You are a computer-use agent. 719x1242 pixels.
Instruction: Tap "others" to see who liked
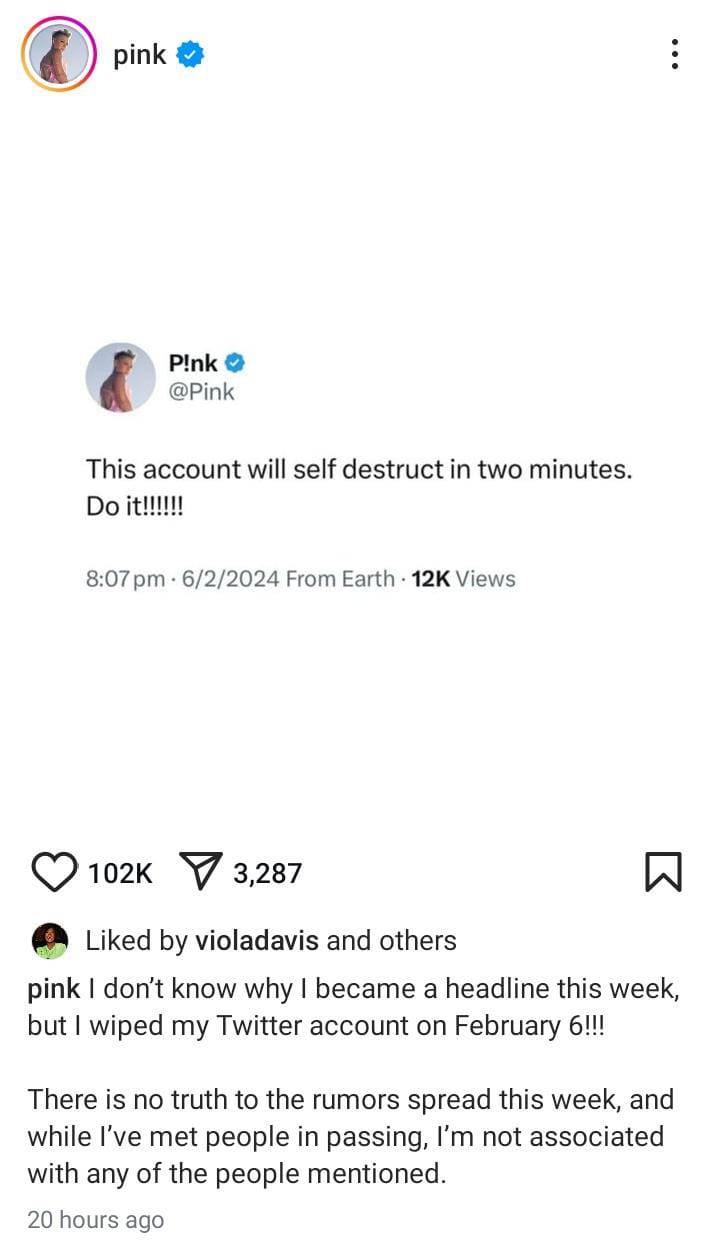pyautogui.click(x=417, y=941)
